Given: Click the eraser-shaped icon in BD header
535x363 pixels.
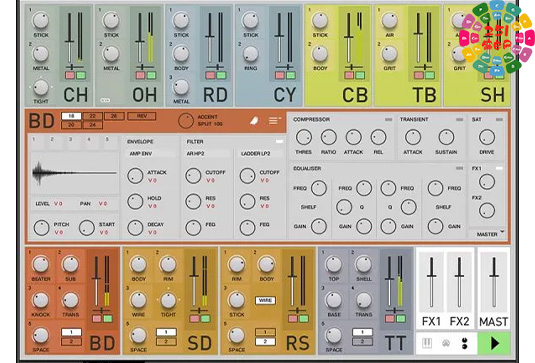Looking at the screenshot, I should point(254,121).
